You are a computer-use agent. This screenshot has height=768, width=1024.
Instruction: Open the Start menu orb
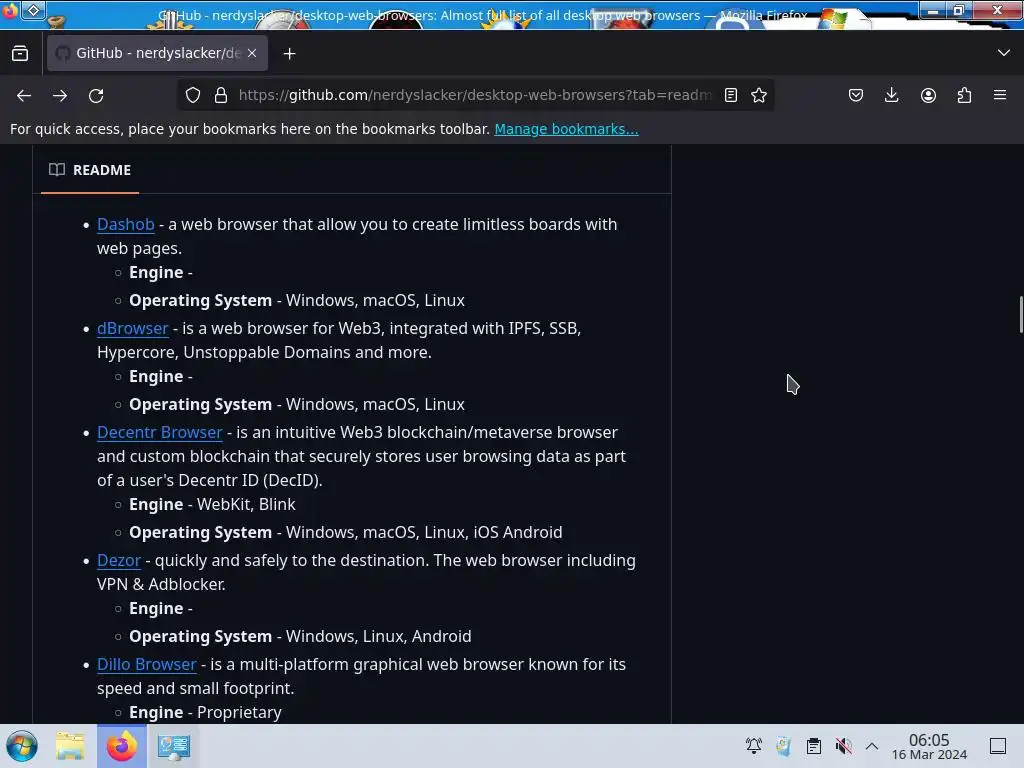click(x=22, y=746)
